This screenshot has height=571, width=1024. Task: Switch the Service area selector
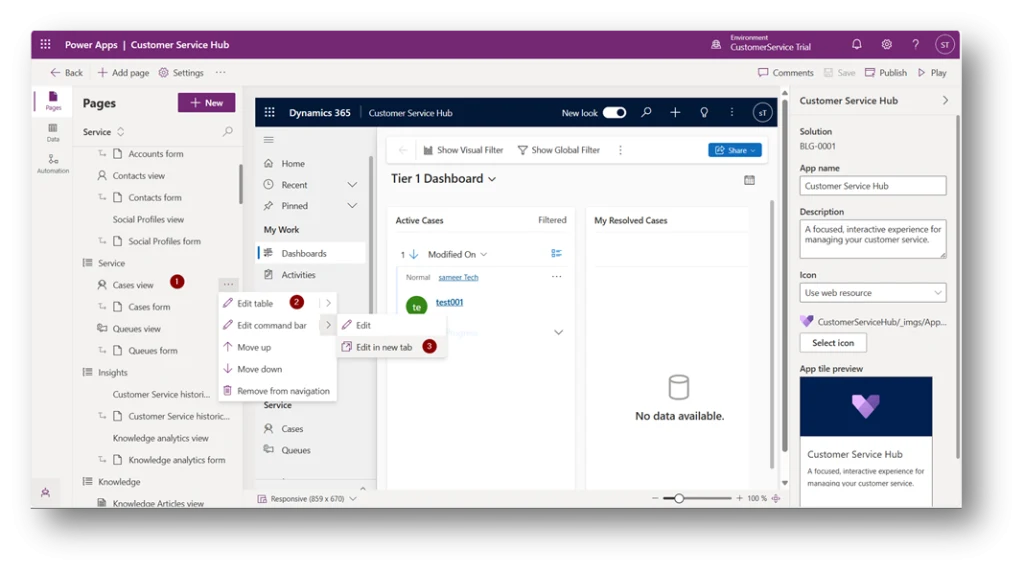(103, 131)
